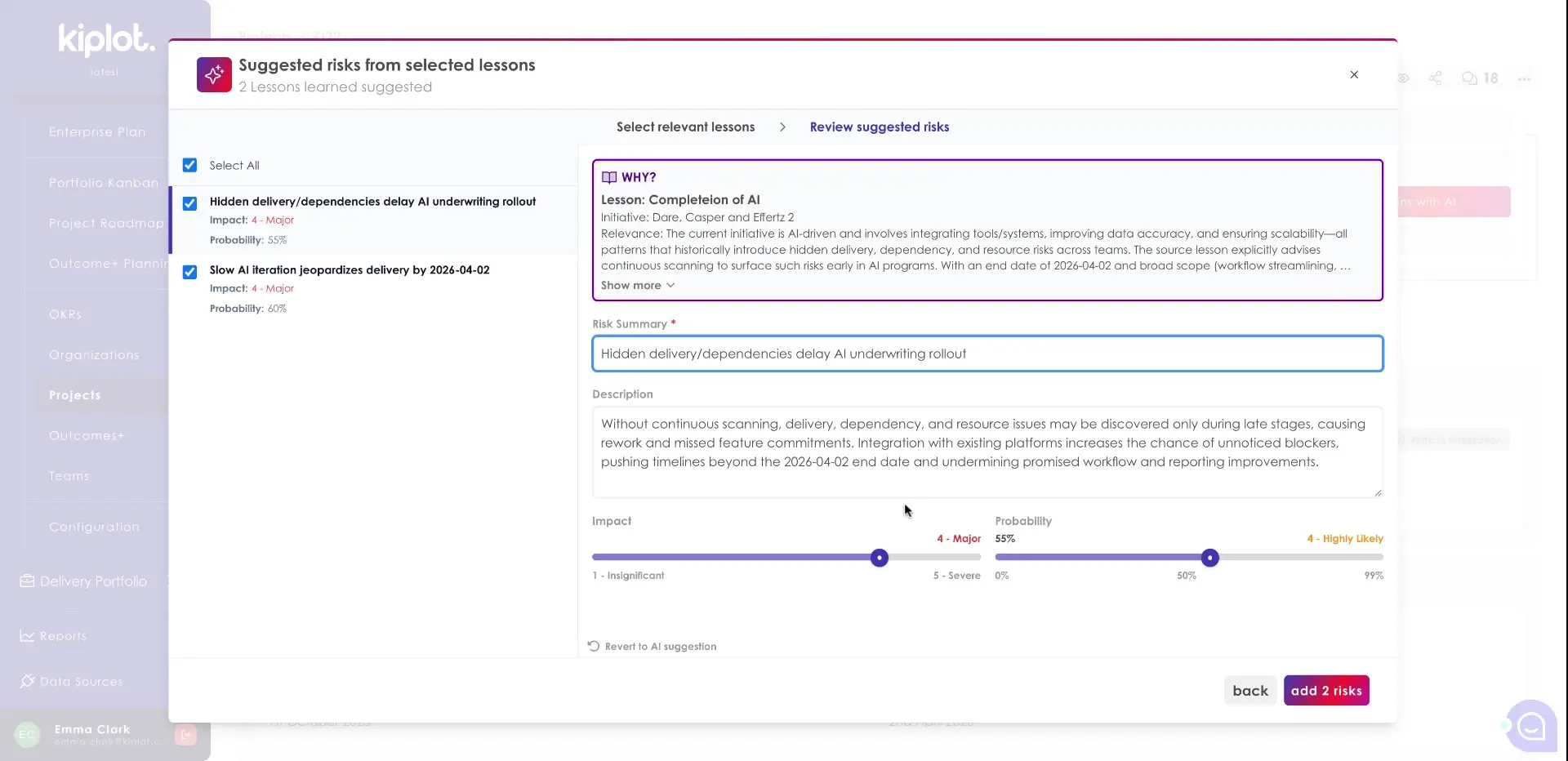
Task: Click inside the Risk Summary input field
Action: pos(987,354)
